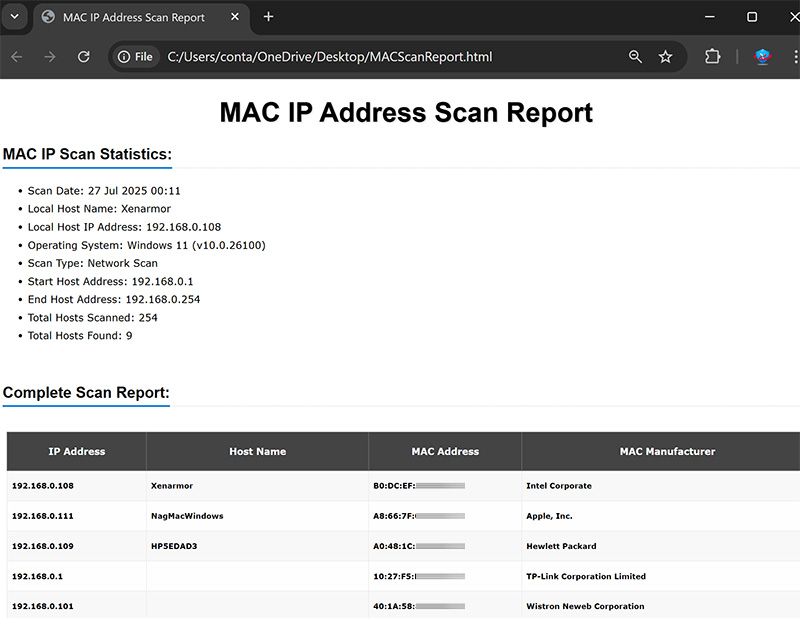Image resolution: width=800 pixels, height=618 pixels.
Task: Click the IP Address column header
Action: point(77,452)
